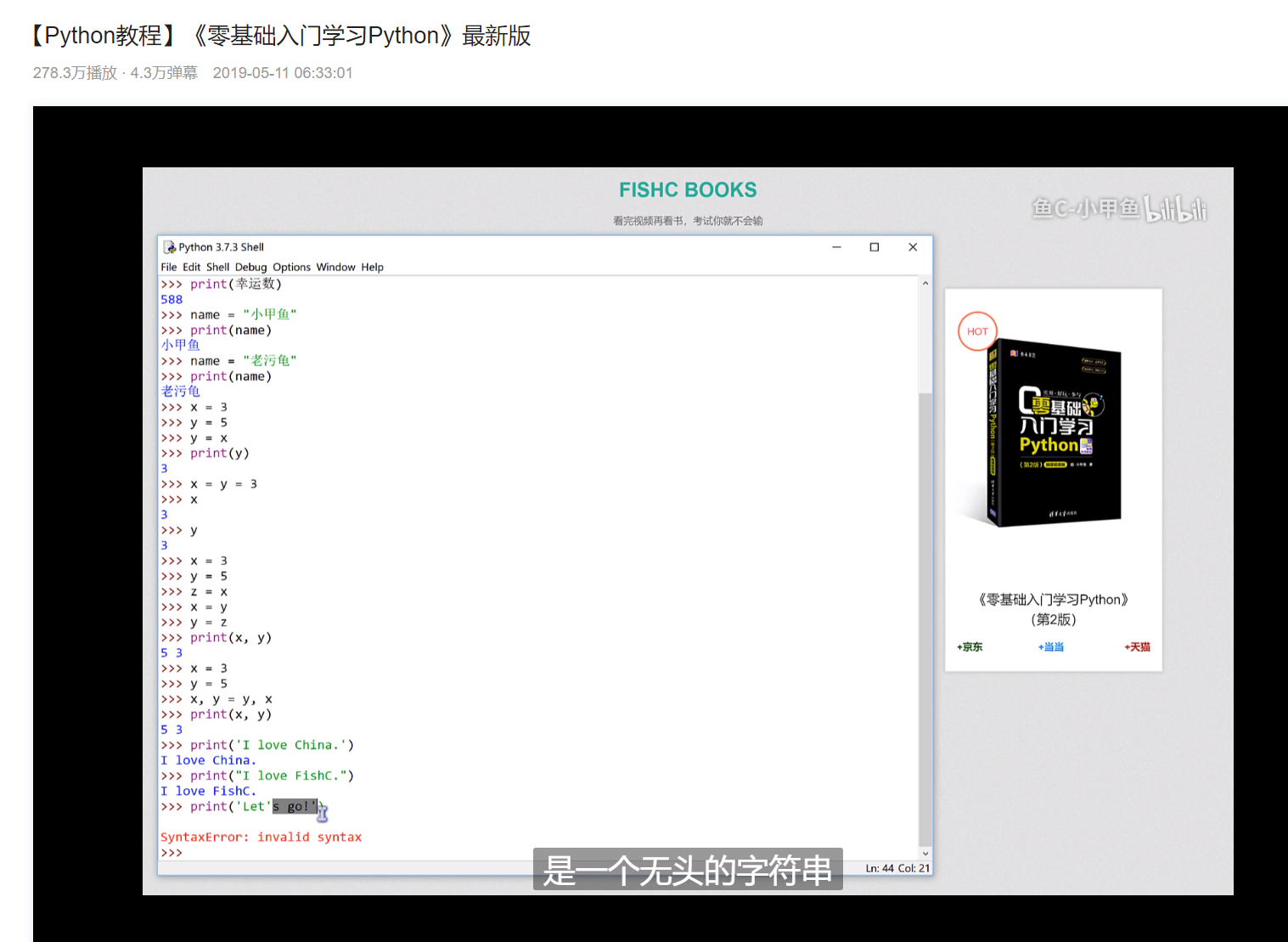Click the upload date 2019-05-11 06:33:01
Image resolution: width=1288 pixels, height=942 pixels.
[283, 73]
